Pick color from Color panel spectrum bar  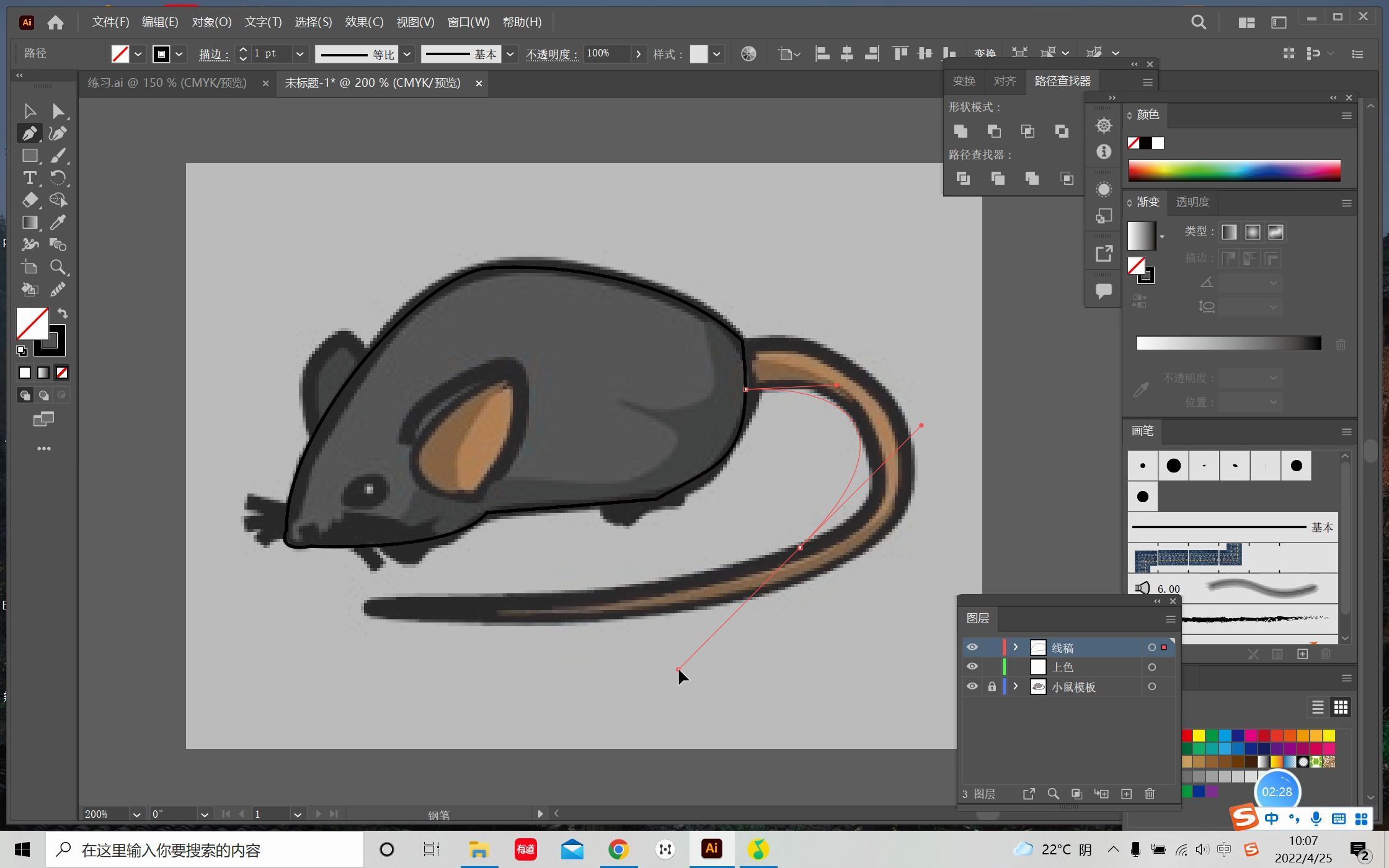pyautogui.click(x=1234, y=170)
